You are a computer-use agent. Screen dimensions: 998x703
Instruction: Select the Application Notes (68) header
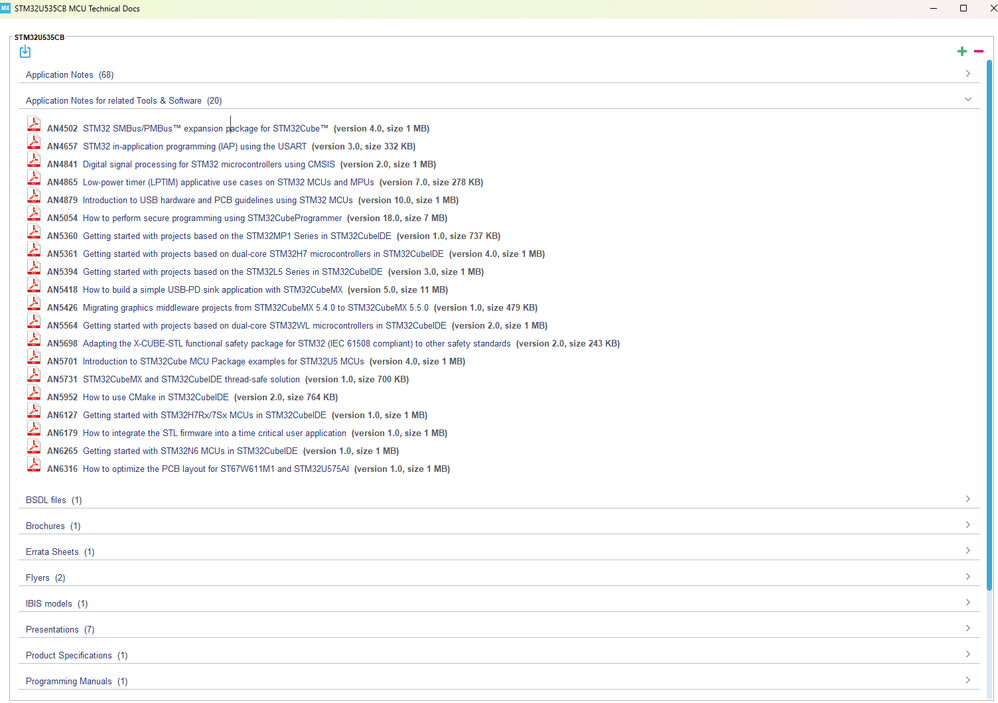tap(69, 74)
